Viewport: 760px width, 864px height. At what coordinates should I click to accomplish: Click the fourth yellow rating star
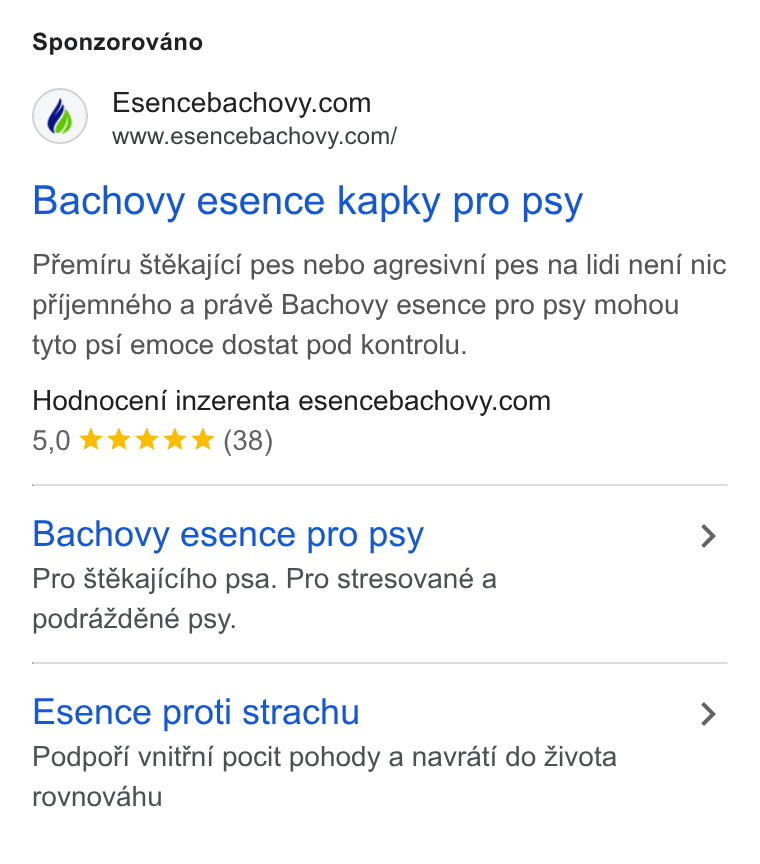[x=175, y=440]
